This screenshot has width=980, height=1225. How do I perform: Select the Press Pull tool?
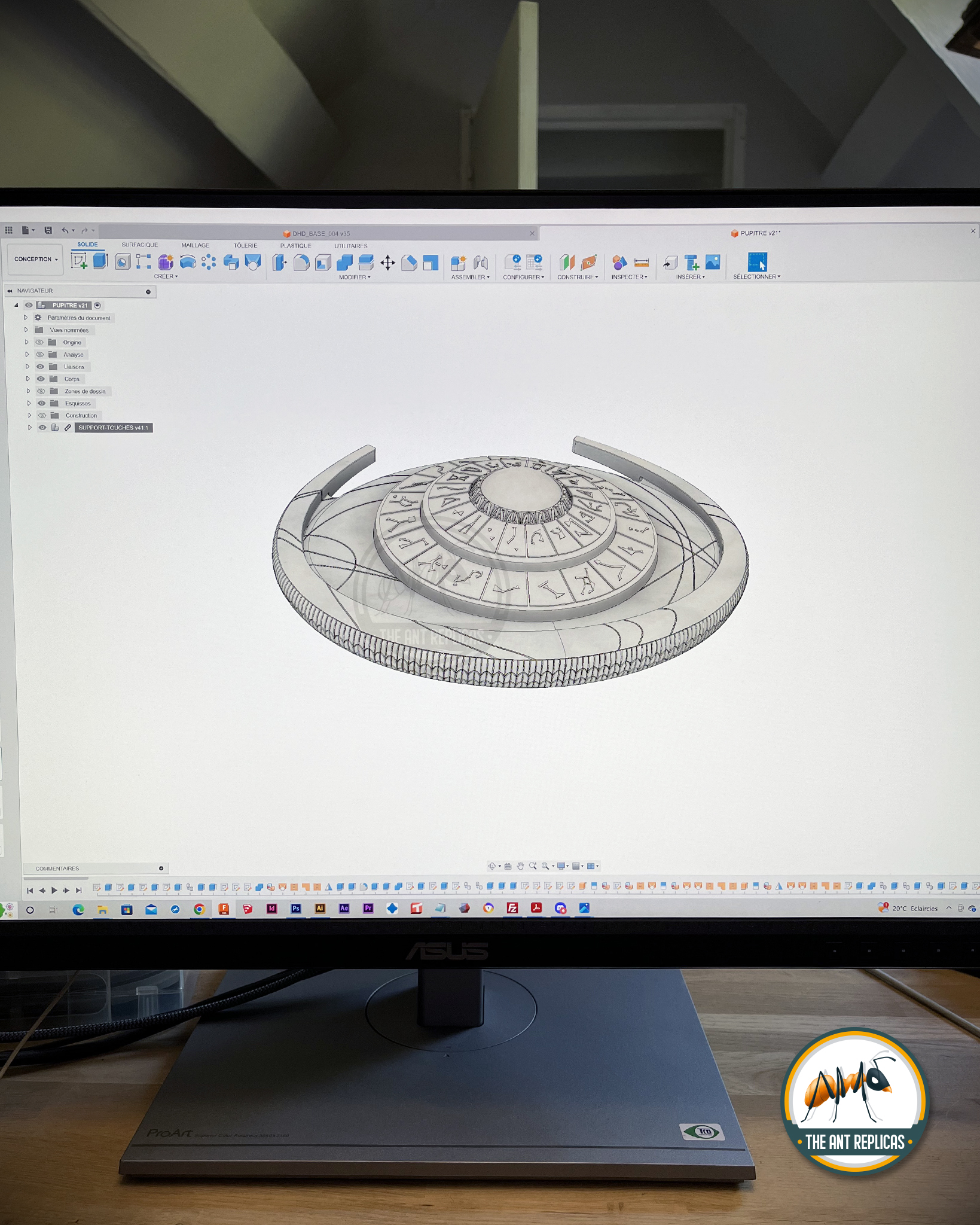pyautogui.click(x=279, y=263)
